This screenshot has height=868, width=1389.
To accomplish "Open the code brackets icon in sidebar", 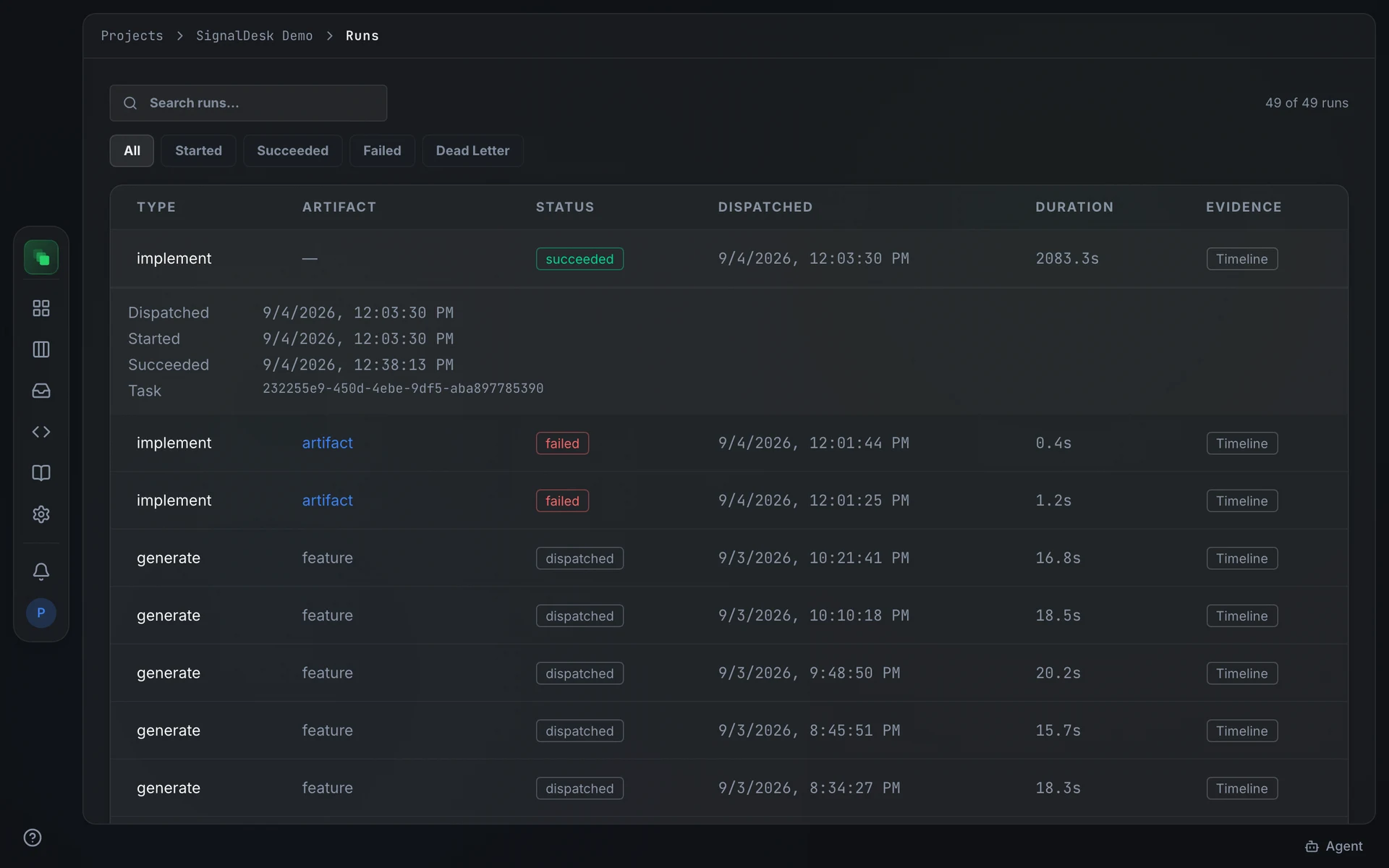I will pos(41,432).
